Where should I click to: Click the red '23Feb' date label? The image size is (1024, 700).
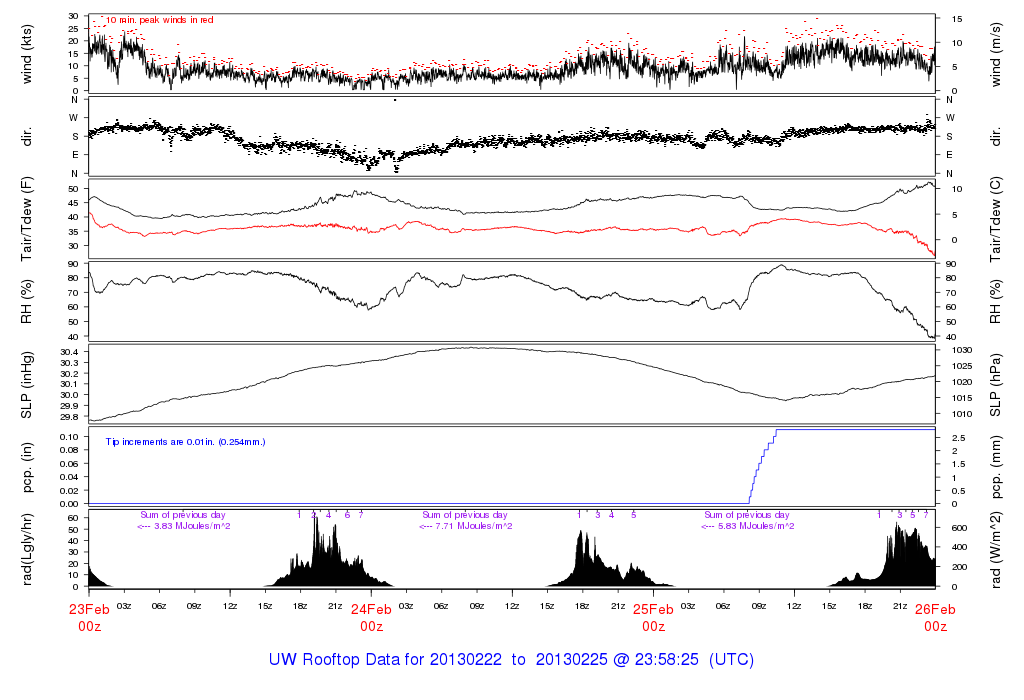coord(89,610)
